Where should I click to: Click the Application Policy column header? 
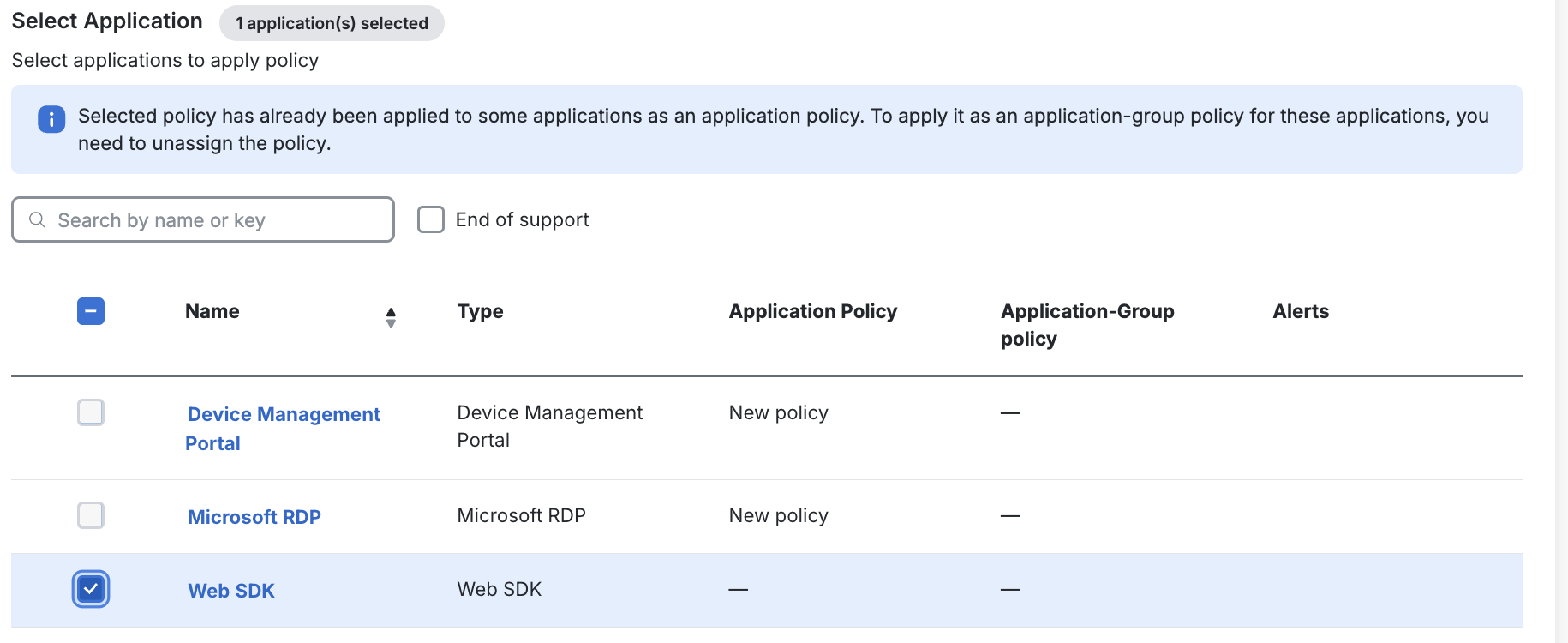click(x=813, y=311)
